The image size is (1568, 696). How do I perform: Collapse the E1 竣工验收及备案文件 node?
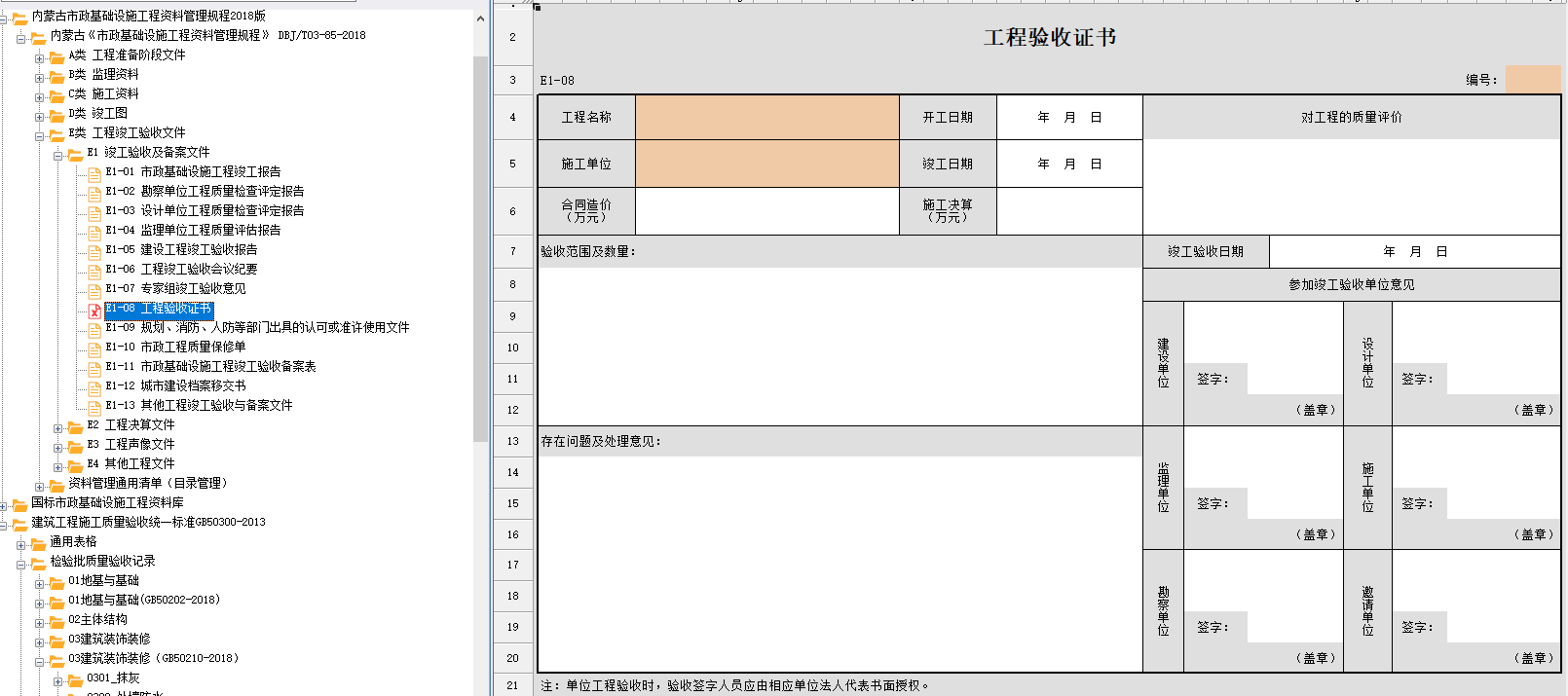pos(58,155)
